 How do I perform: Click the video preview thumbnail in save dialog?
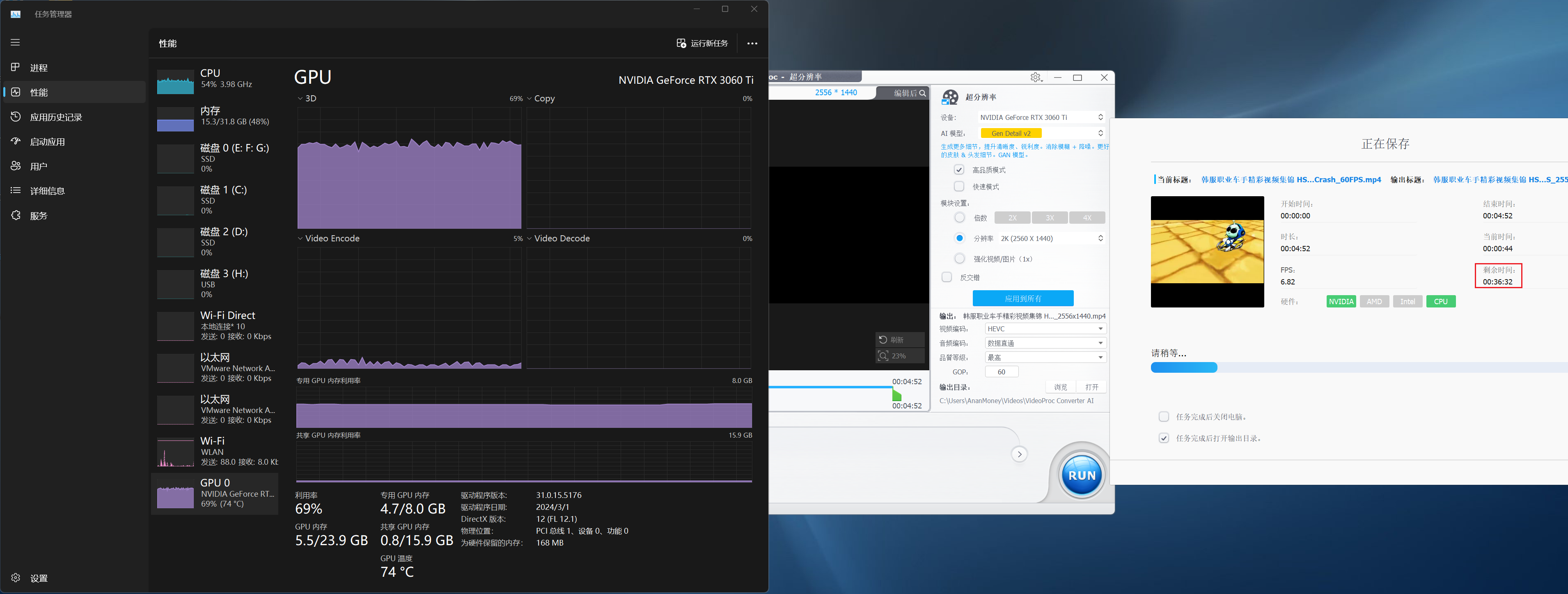pos(1207,251)
